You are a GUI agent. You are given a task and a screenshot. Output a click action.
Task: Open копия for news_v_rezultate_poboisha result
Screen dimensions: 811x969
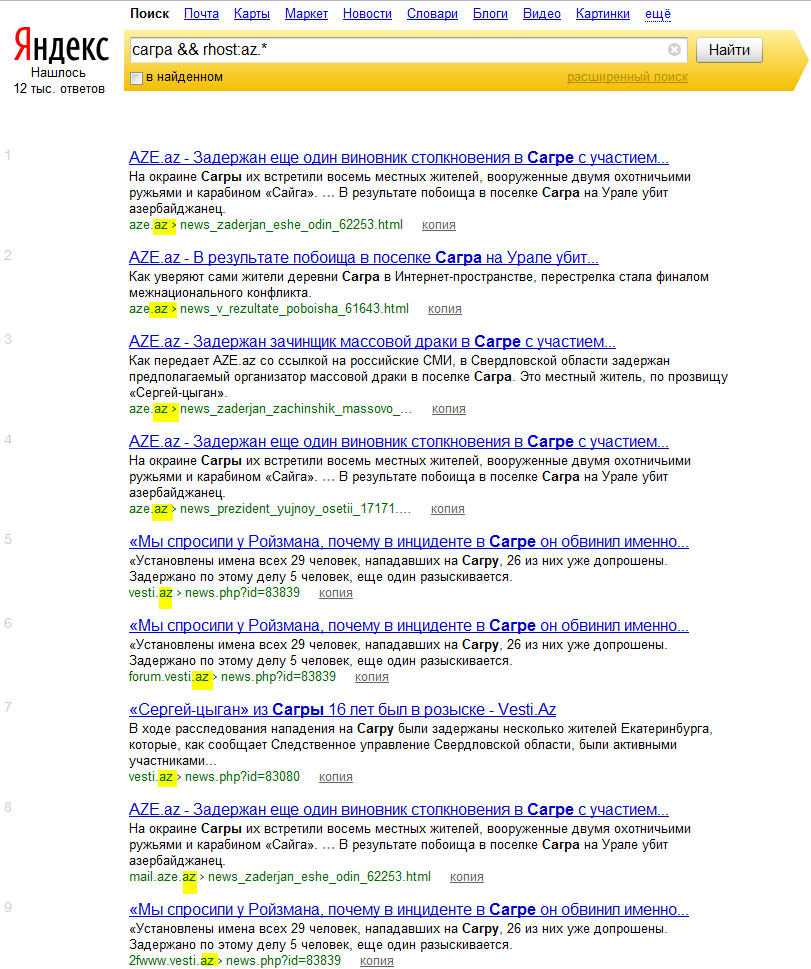point(444,309)
